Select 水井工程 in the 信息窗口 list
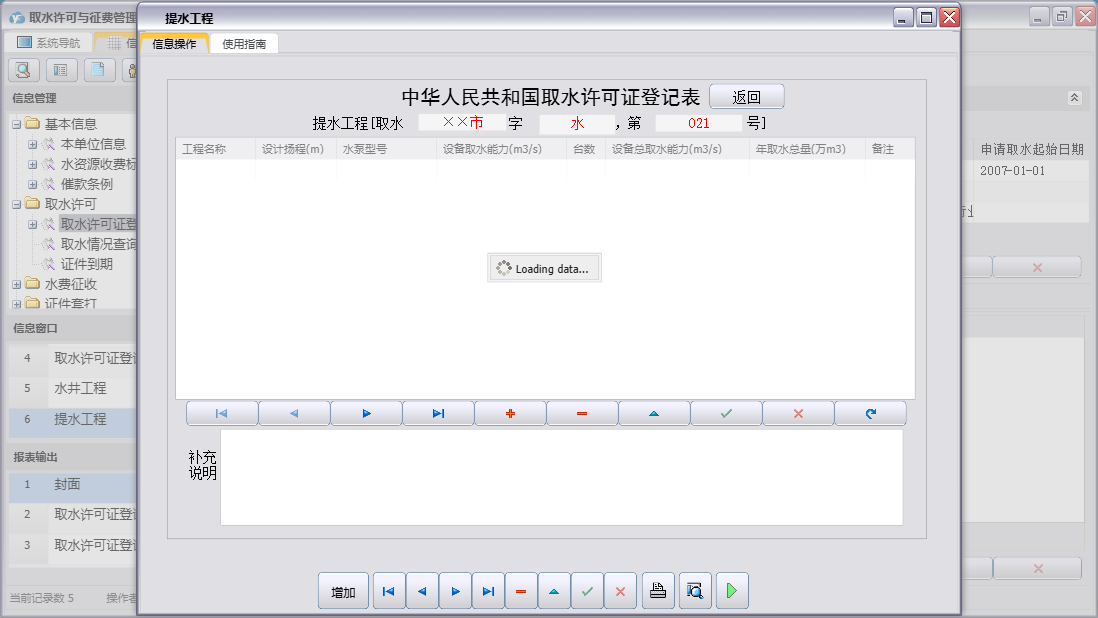1098x618 pixels. point(81,388)
